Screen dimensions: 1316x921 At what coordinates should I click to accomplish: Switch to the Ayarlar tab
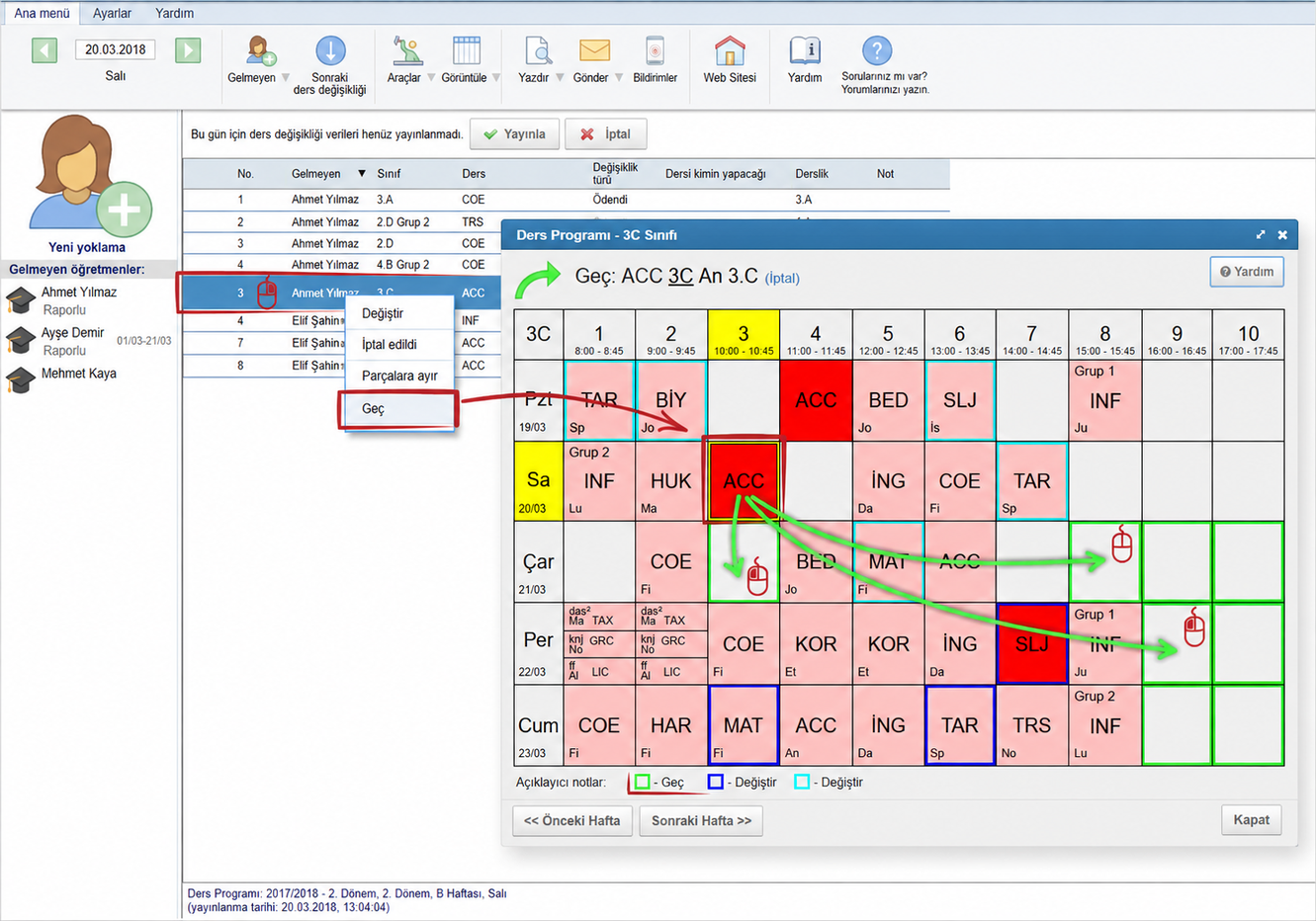pos(112,13)
